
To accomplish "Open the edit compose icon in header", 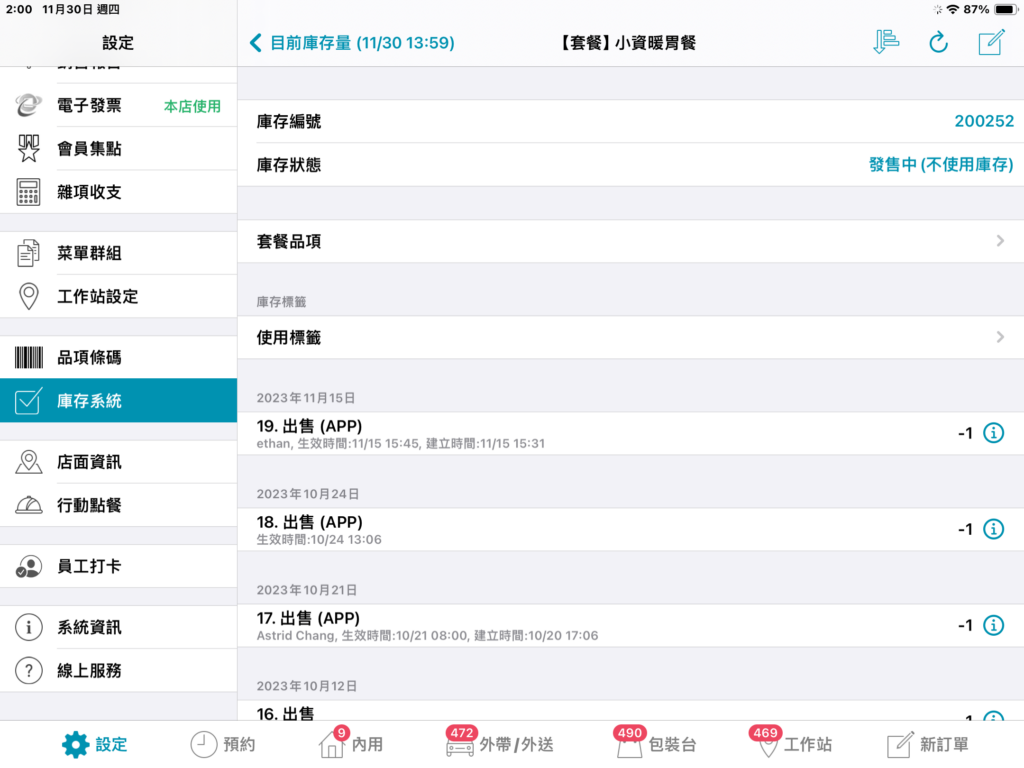I will coord(991,42).
